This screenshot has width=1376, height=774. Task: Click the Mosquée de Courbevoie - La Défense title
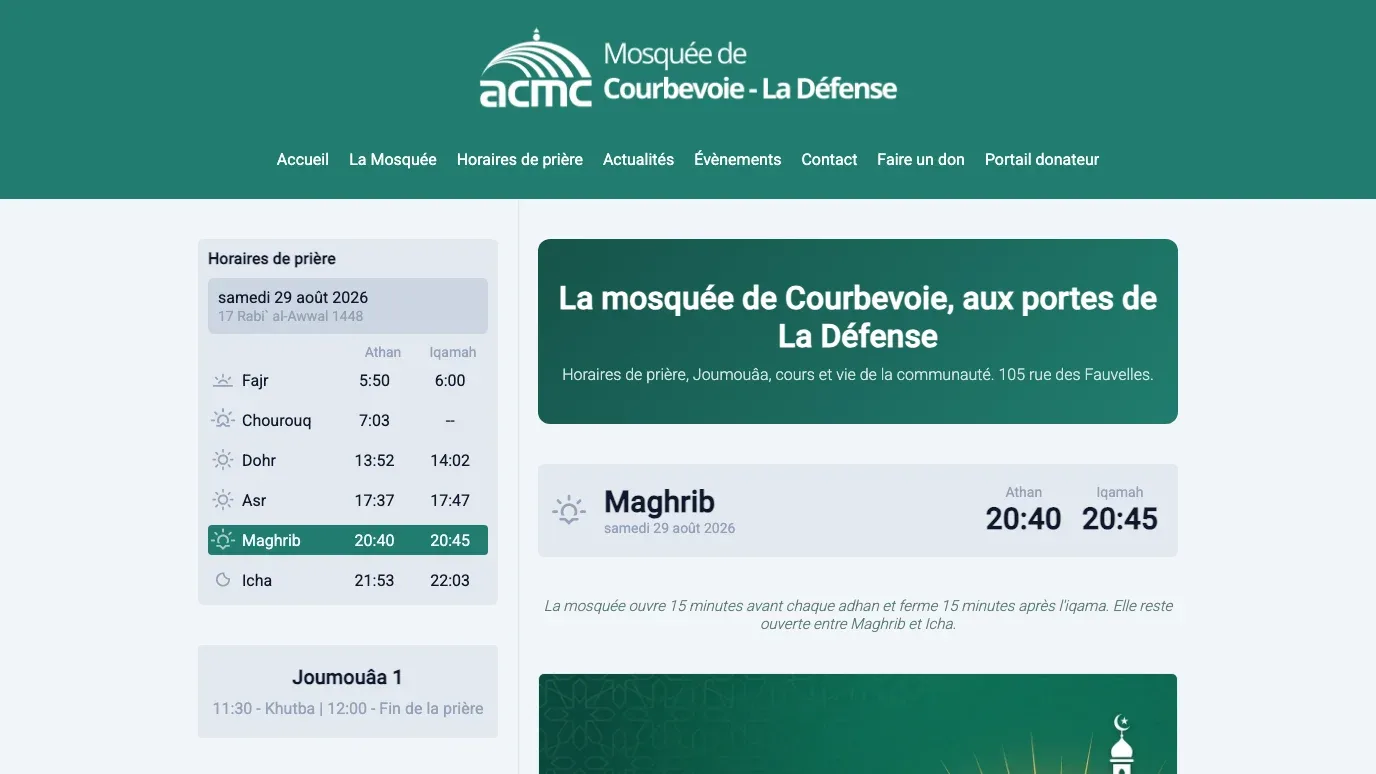point(750,71)
